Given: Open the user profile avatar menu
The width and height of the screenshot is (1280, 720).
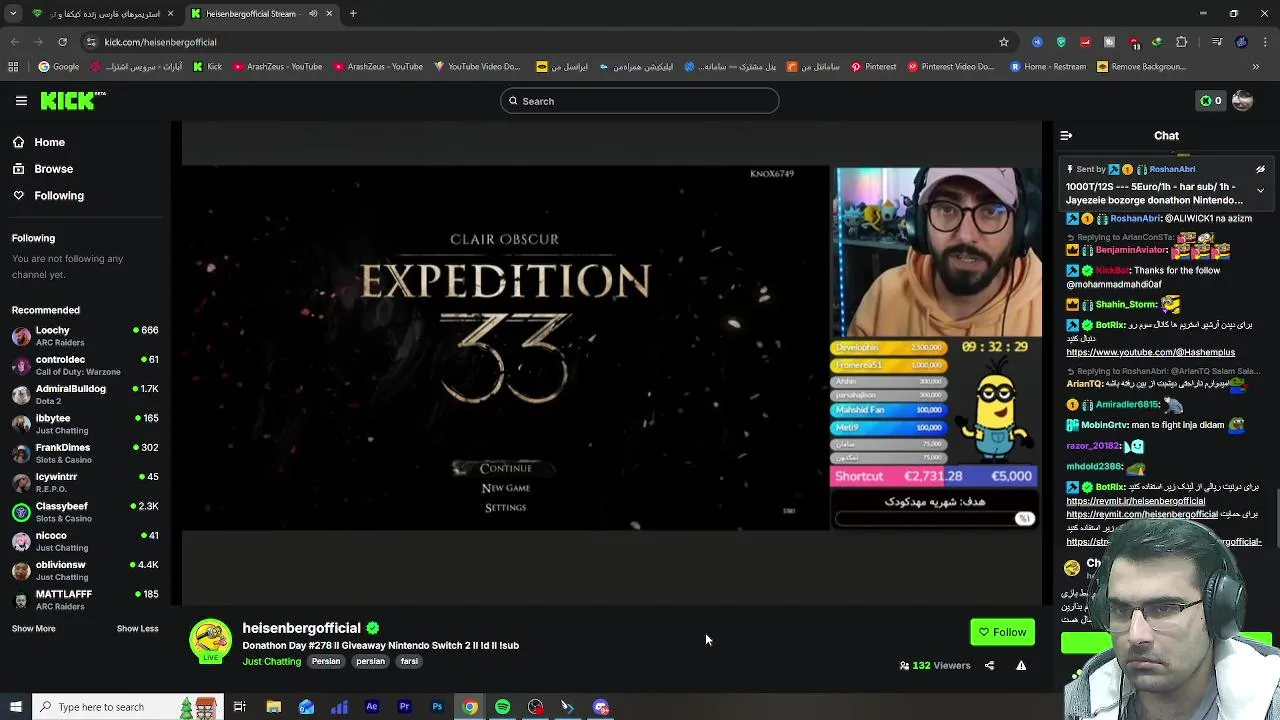Looking at the screenshot, I should (x=1243, y=101).
